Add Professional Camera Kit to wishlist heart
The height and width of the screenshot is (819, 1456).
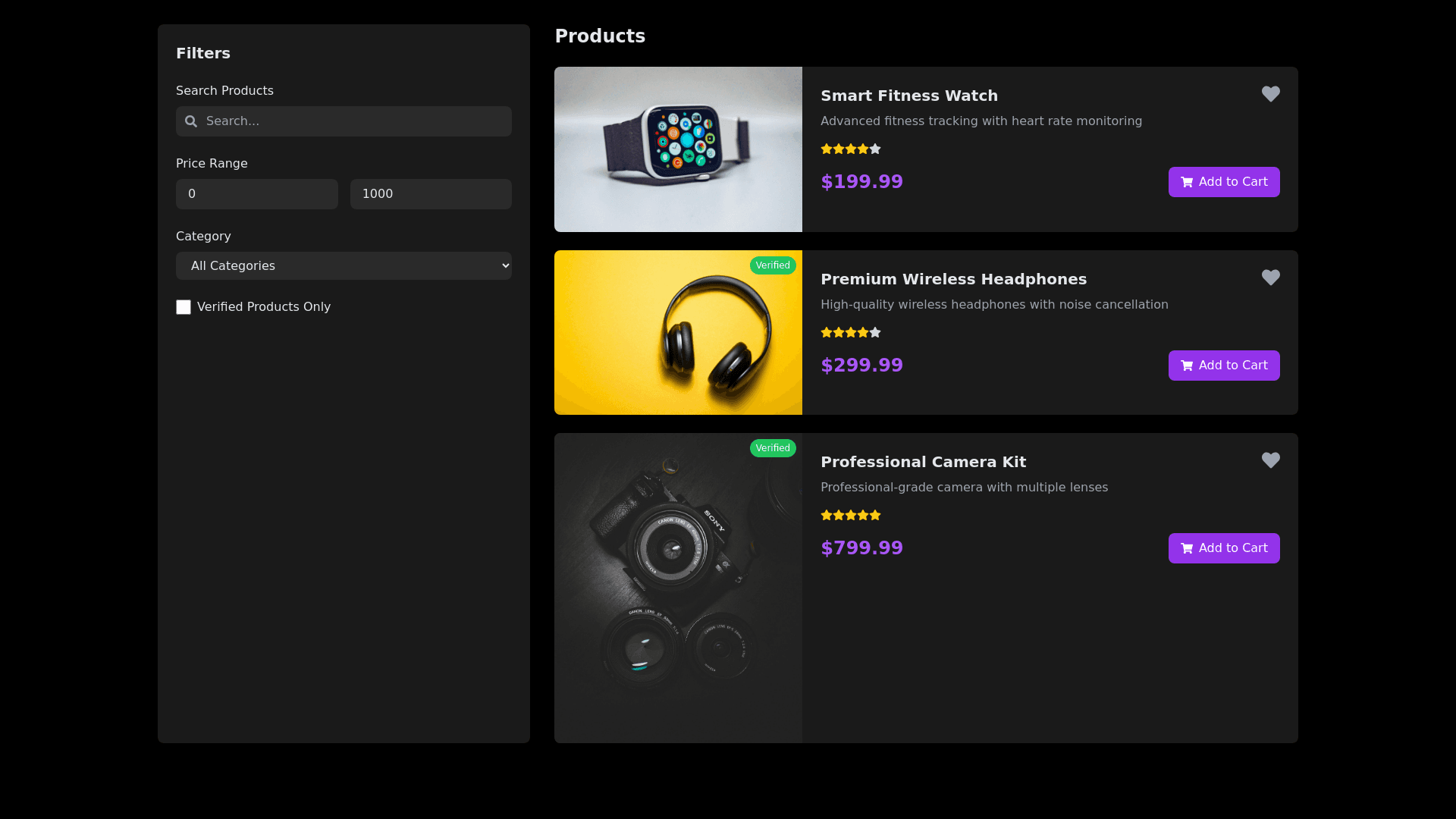pyautogui.click(x=1270, y=460)
